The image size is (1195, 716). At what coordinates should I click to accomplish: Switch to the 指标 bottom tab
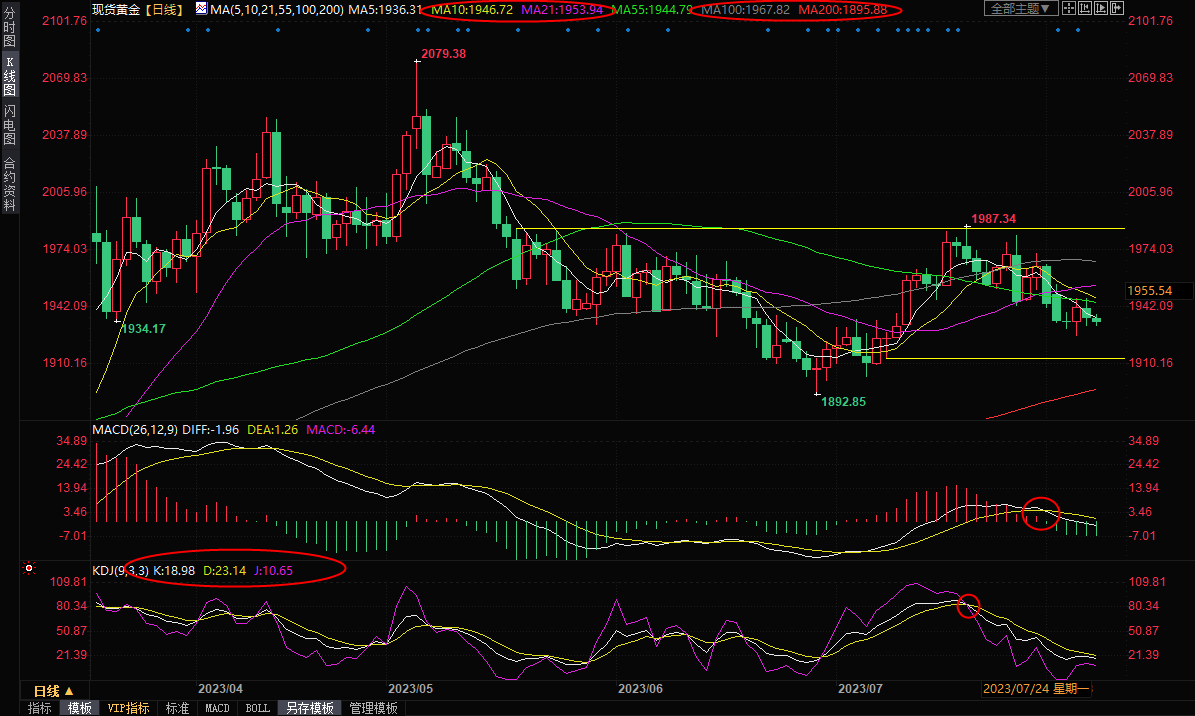tap(40, 708)
